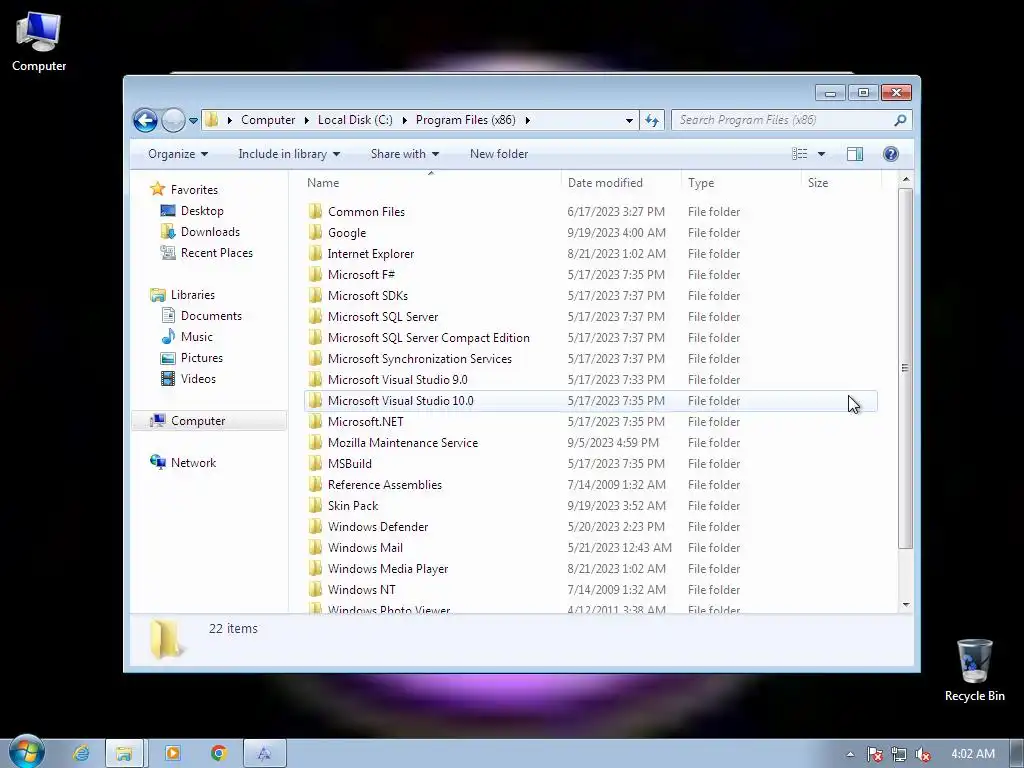The height and width of the screenshot is (768, 1024).
Task: Sort by the Size column header
Action: coord(841,183)
